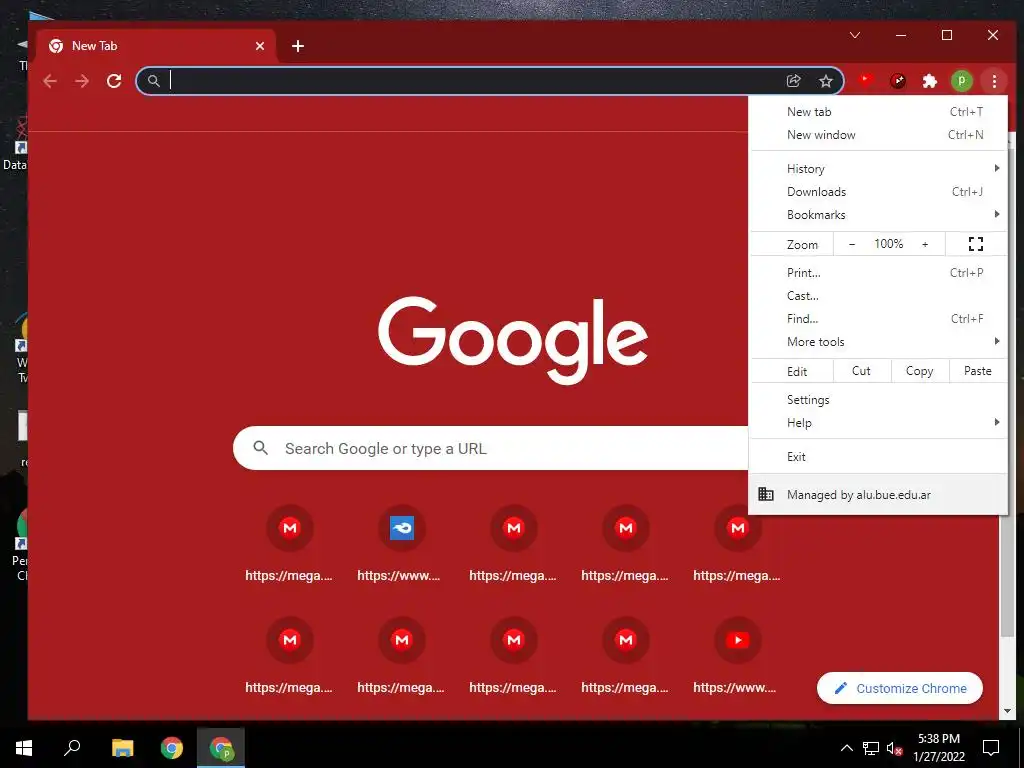Click the forward navigation arrow
This screenshot has width=1024, height=768.
tap(82, 81)
